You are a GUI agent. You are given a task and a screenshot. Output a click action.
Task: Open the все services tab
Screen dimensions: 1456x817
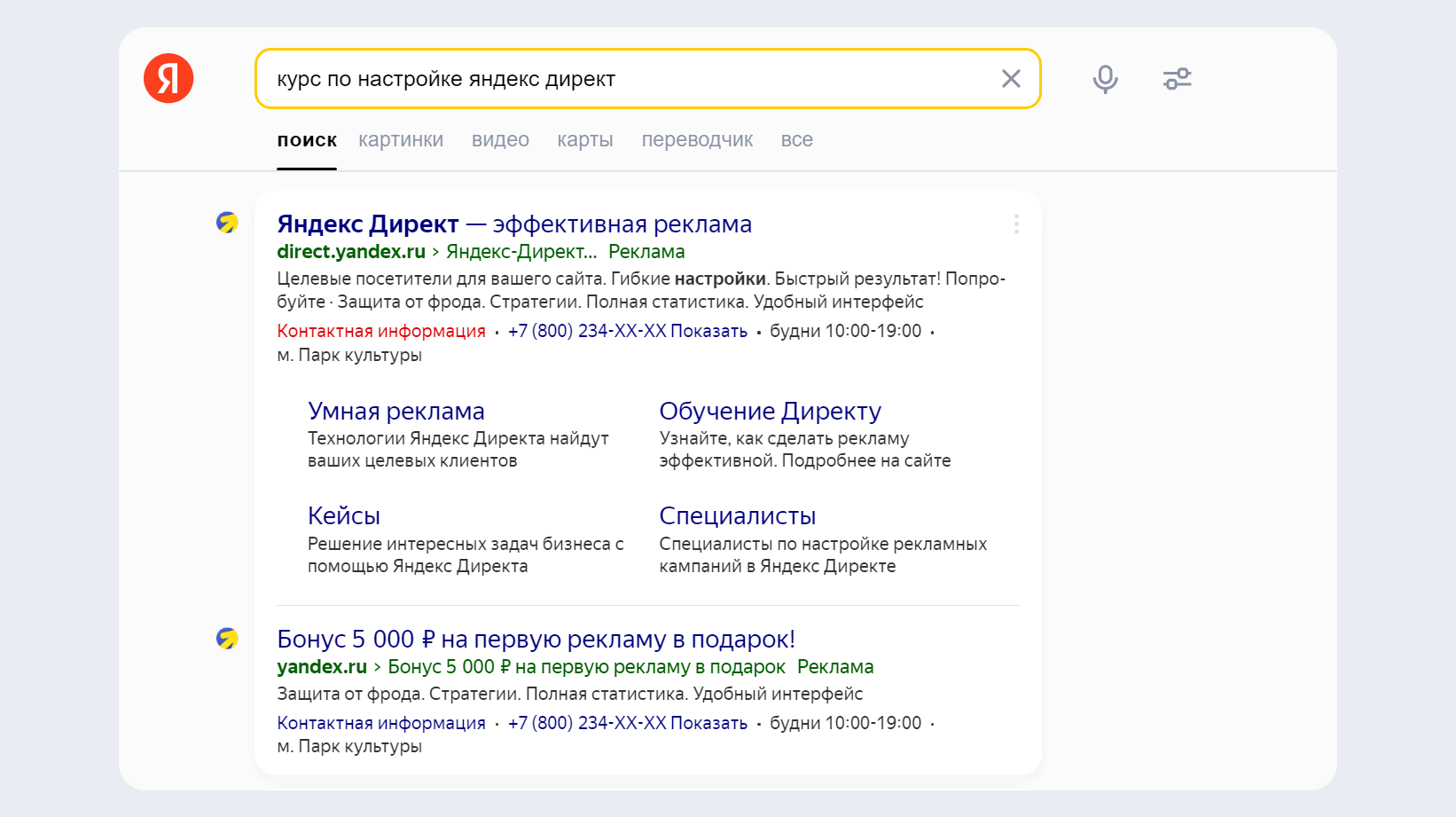[x=796, y=139]
